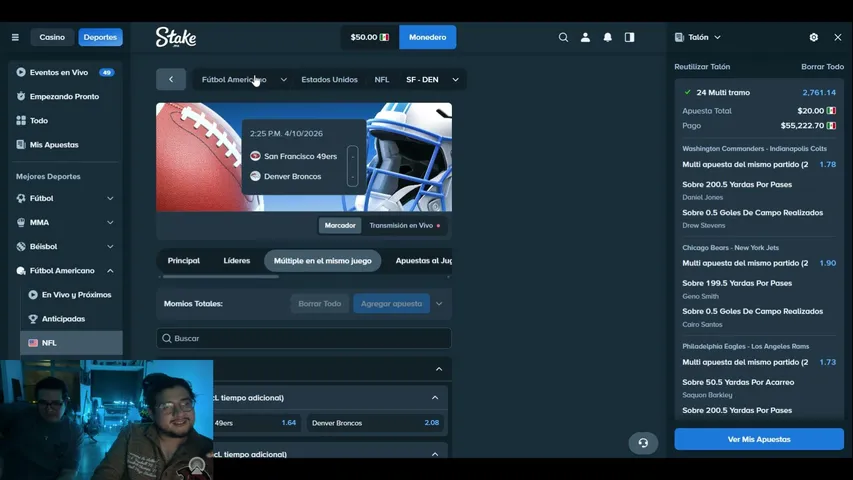The image size is (853, 480).
Task: Focus the Buscar search field
Action: click(304, 339)
